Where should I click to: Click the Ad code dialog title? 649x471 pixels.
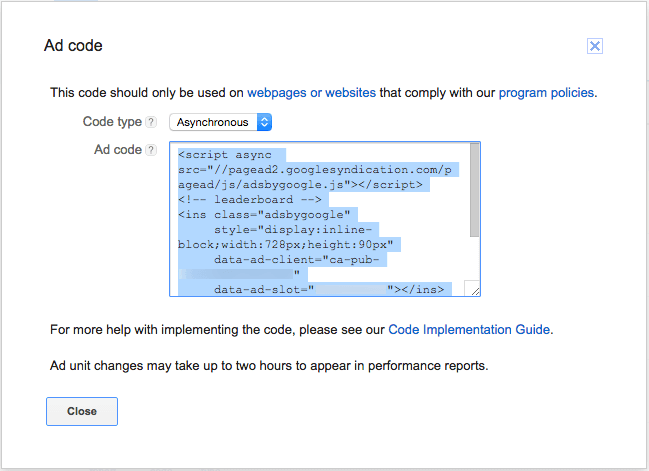[73, 46]
